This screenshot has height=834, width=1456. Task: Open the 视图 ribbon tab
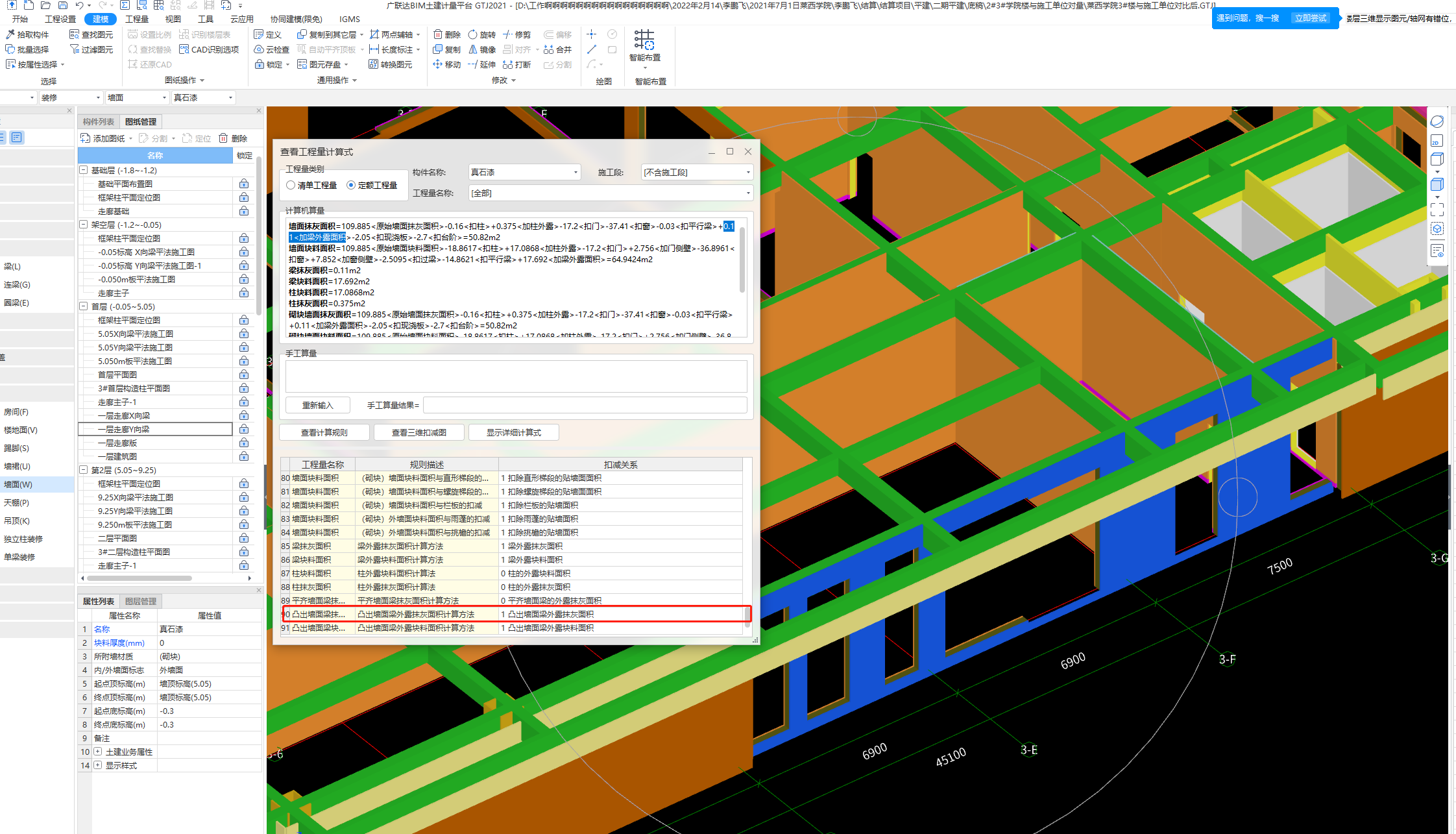pos(173,19)
